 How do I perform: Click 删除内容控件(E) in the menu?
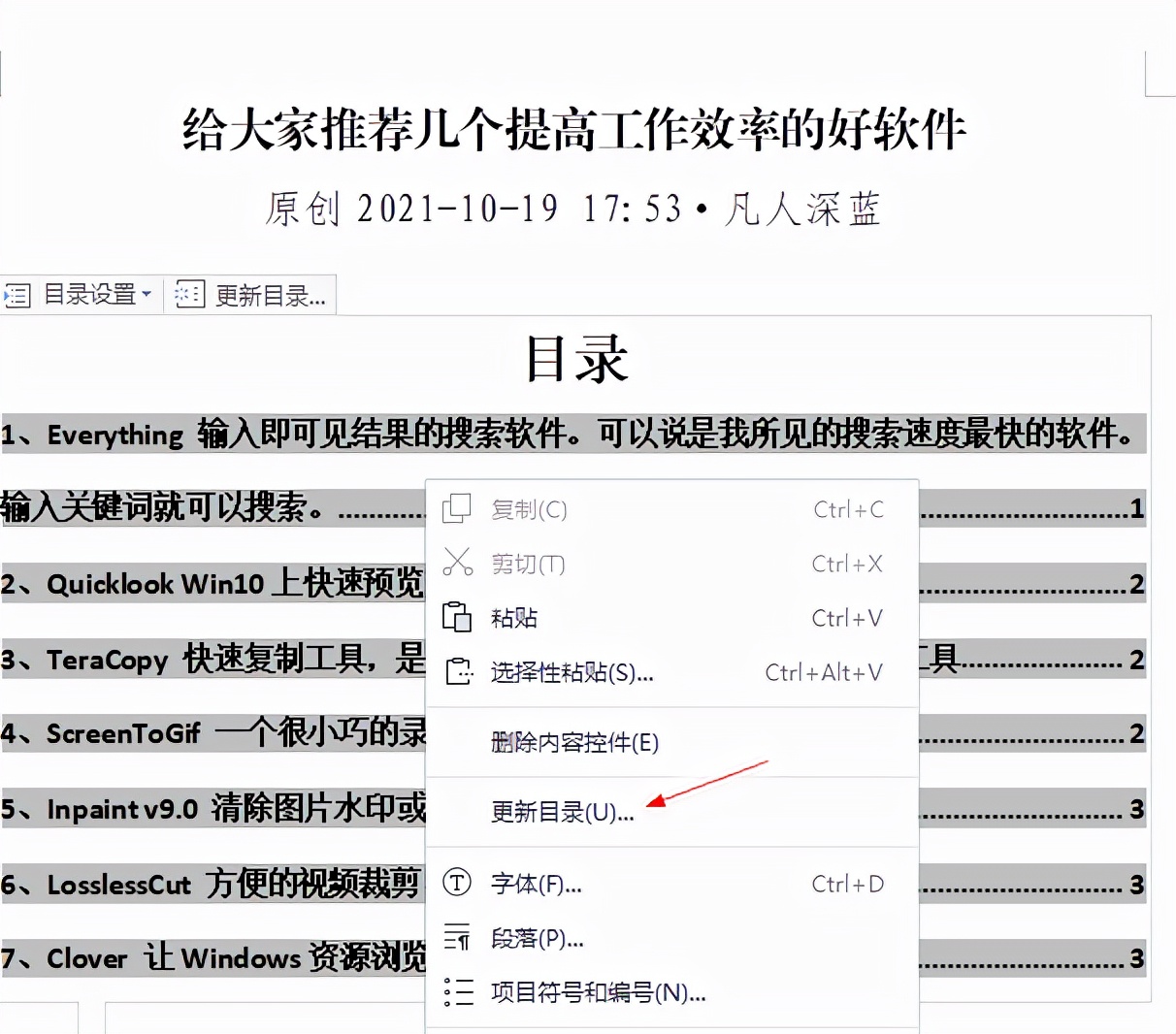574,743
